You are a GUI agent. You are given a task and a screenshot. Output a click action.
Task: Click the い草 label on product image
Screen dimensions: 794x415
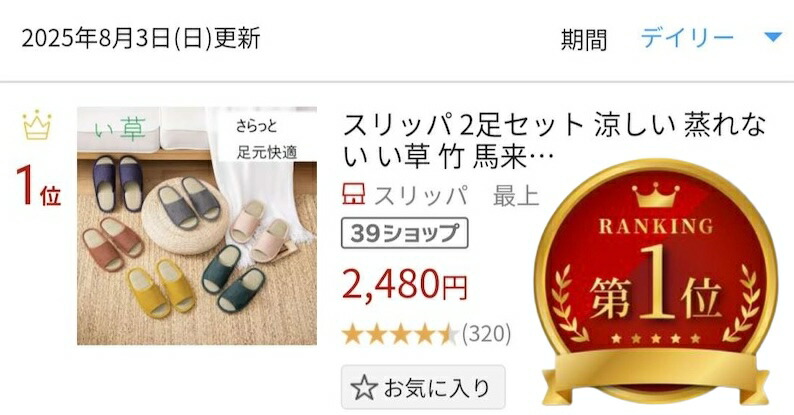tap(121, 129)
